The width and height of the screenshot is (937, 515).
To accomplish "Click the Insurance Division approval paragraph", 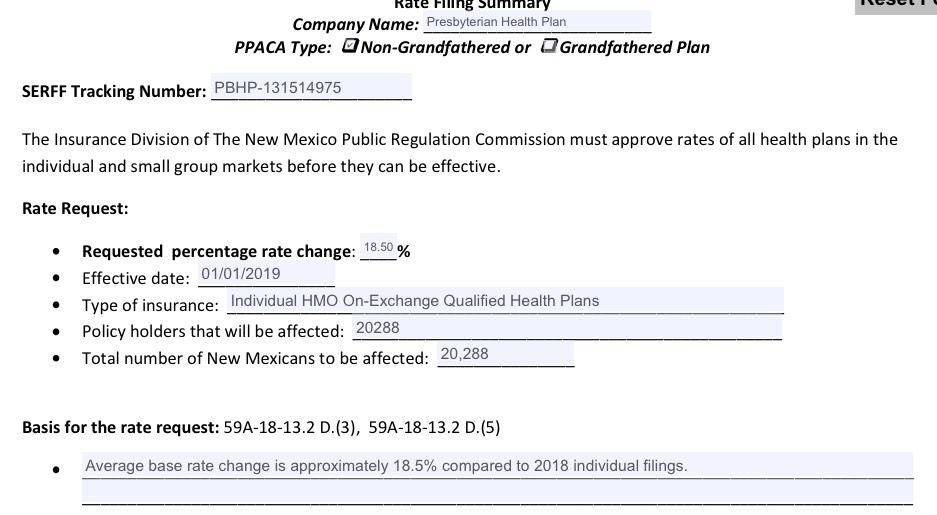I will click(460, 153).
